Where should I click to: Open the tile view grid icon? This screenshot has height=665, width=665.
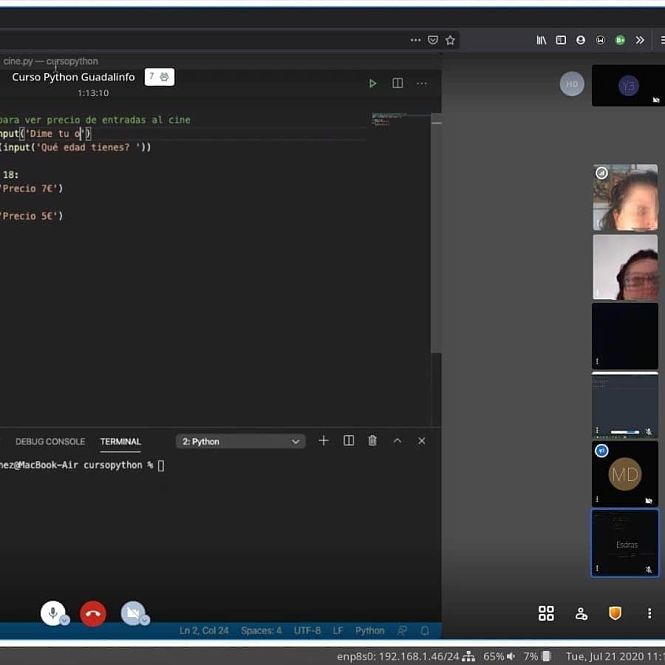click(x=546, y=613)
